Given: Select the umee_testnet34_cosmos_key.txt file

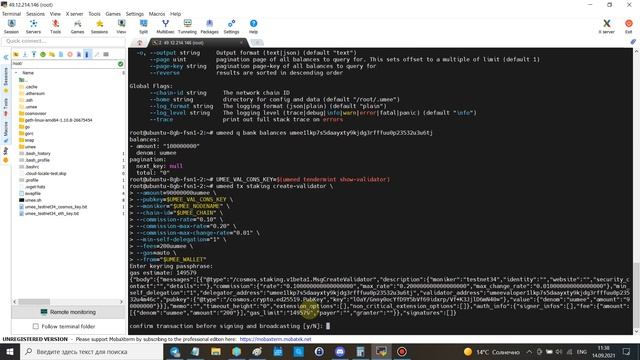Looking at the screenshot, I should tap(53, 207).
